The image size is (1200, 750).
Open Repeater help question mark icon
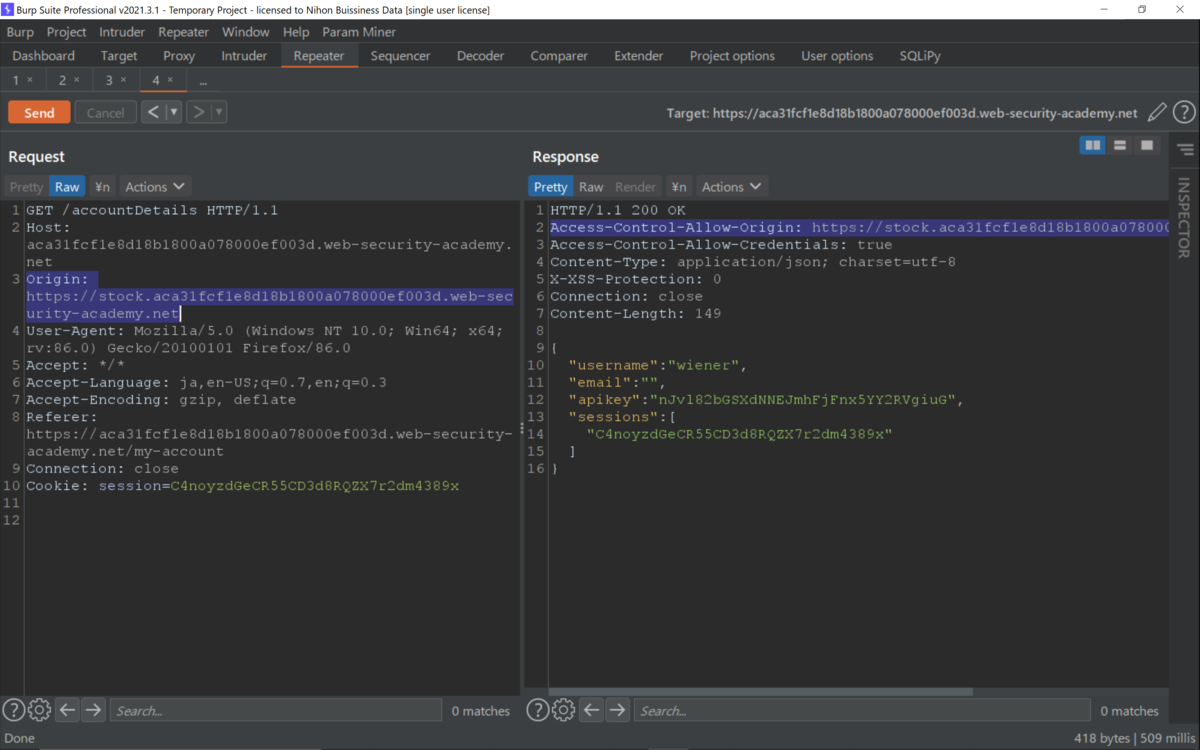(x=1184, y=113)
